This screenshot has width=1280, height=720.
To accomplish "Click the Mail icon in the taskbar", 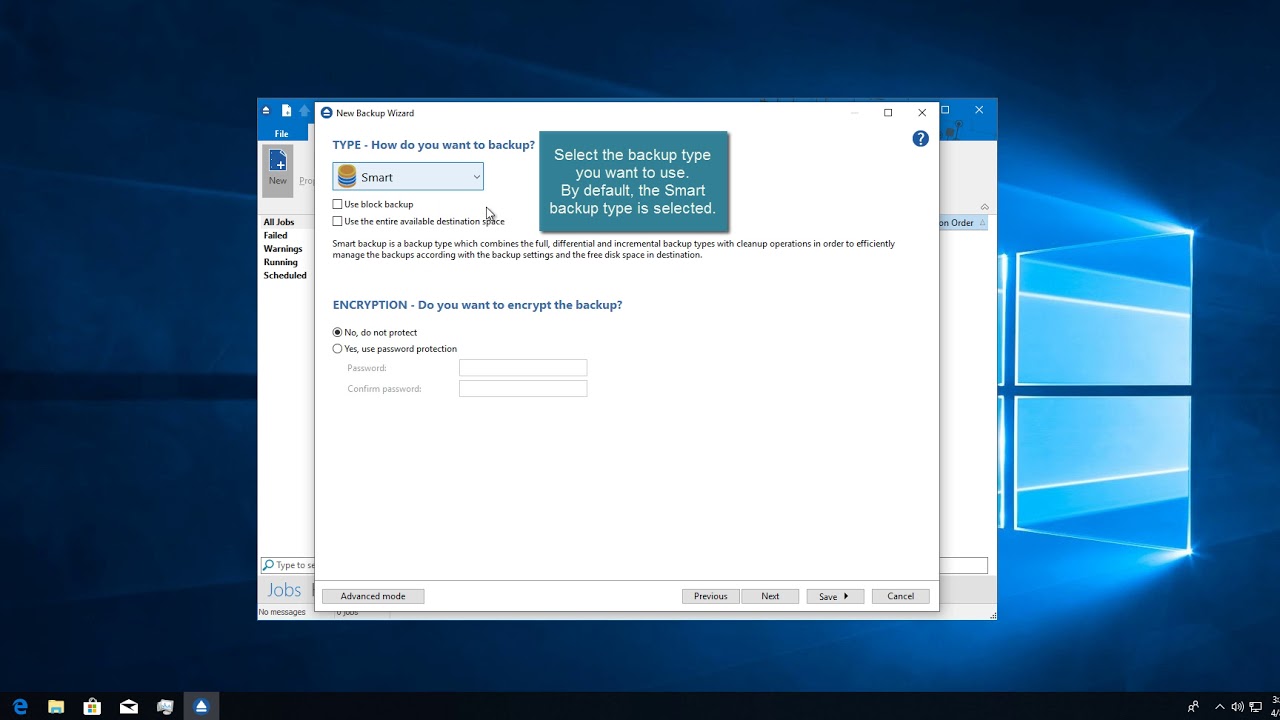I will pos(128,706).
